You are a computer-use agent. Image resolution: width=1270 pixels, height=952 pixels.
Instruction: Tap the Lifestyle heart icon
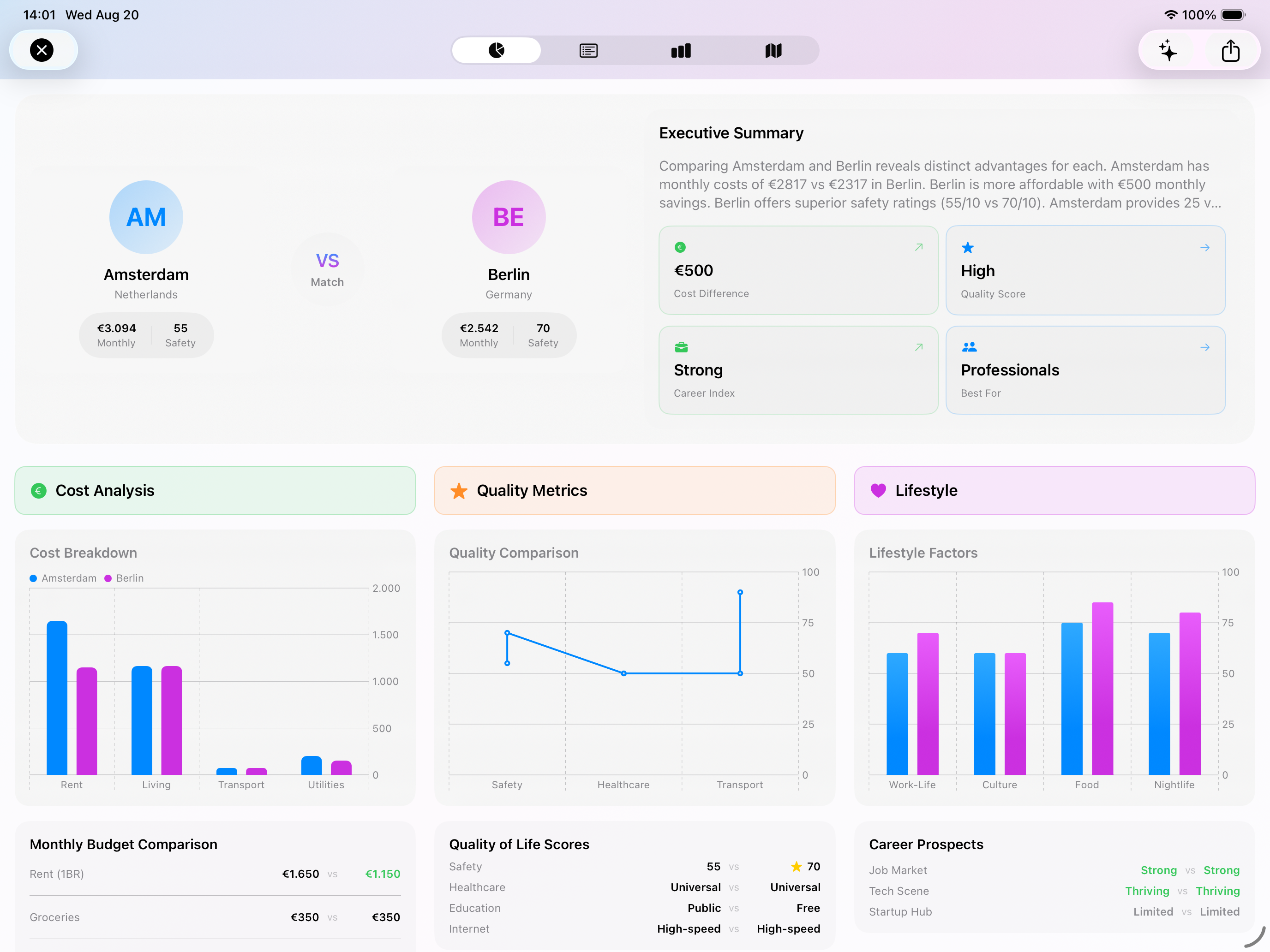(878, 490)
